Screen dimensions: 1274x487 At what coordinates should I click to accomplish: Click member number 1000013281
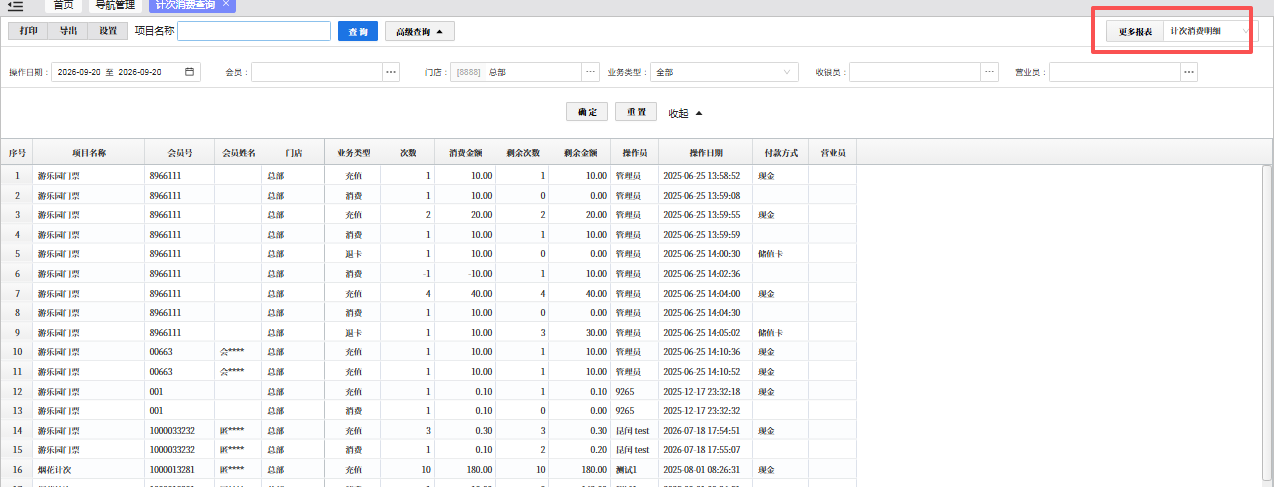pyautogui.click(x=174, y=469)
